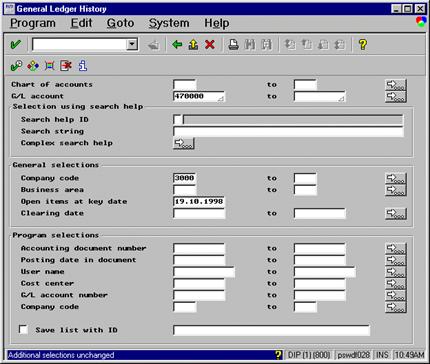Click the Business area from field
This screenshot has height=364, width=430.
coord(185,190)
